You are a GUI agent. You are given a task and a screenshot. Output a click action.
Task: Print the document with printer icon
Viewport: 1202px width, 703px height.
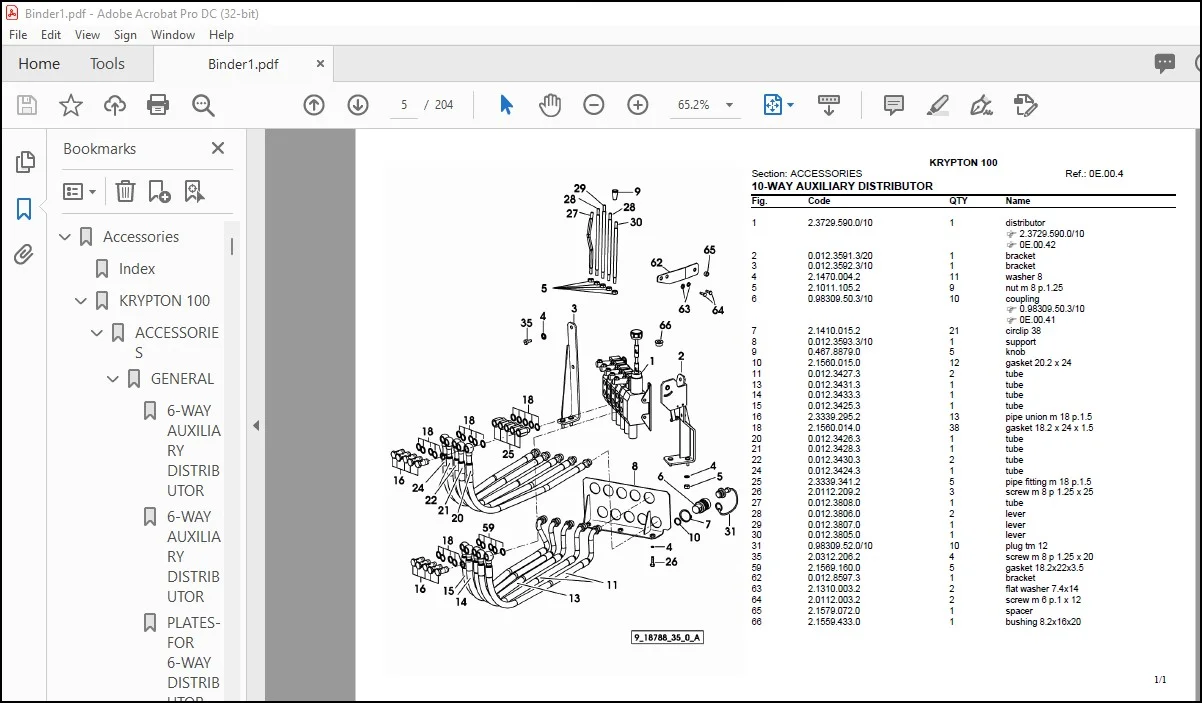coord(158,105)
